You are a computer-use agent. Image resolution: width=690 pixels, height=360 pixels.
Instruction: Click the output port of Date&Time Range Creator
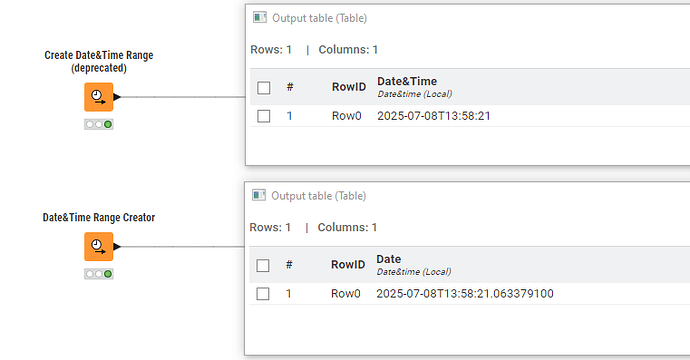tap(117, 247)
